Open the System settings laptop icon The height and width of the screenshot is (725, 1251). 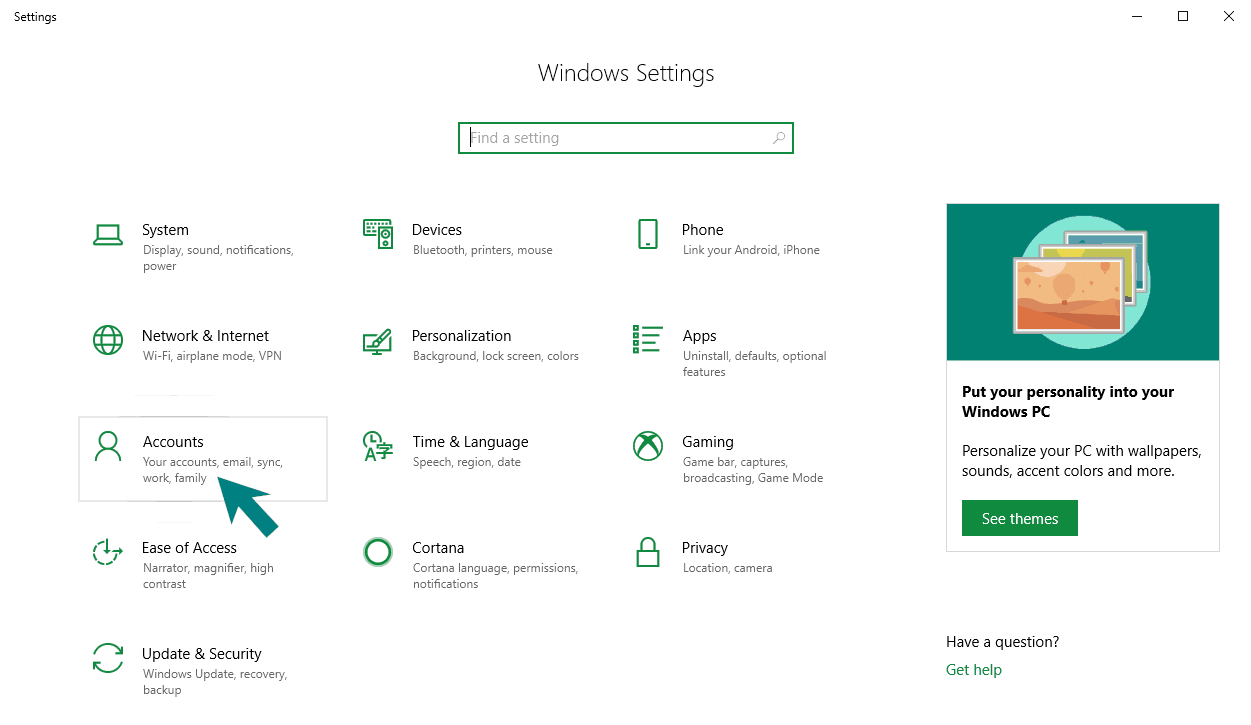tap(108, 235)
